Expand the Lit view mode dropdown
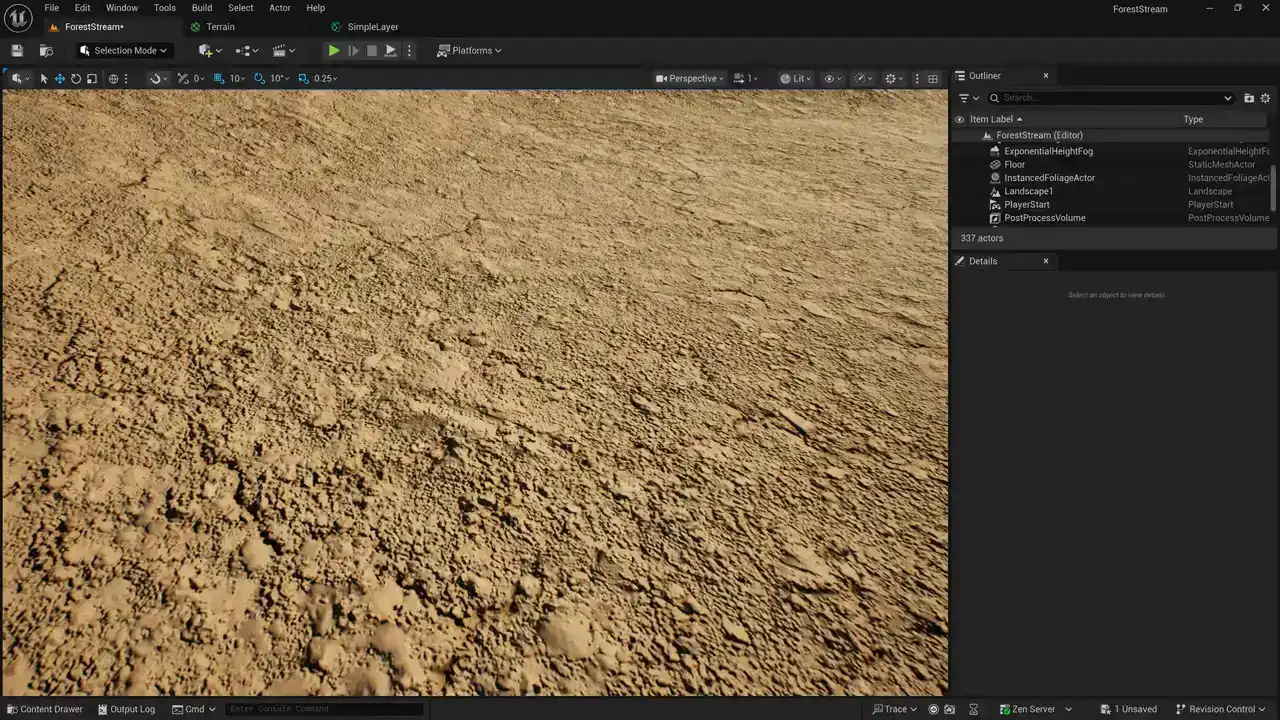 coord(797,78)
